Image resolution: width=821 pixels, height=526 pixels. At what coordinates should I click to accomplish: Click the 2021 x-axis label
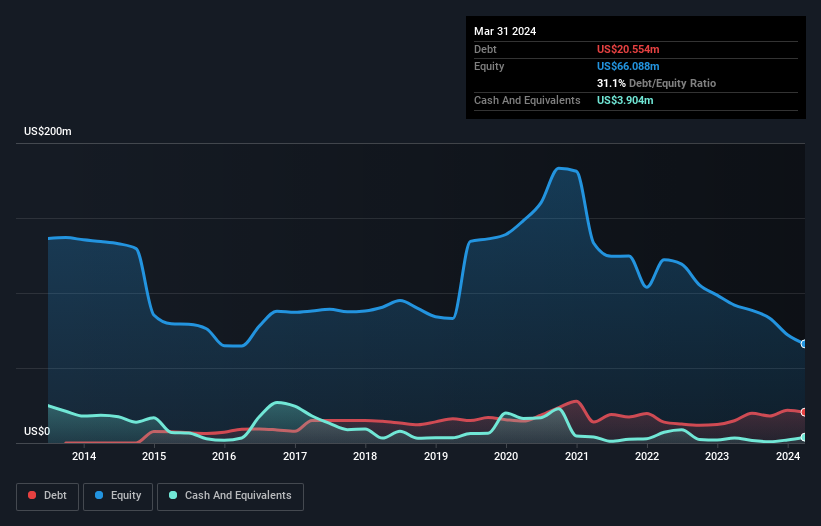(576, 456)
